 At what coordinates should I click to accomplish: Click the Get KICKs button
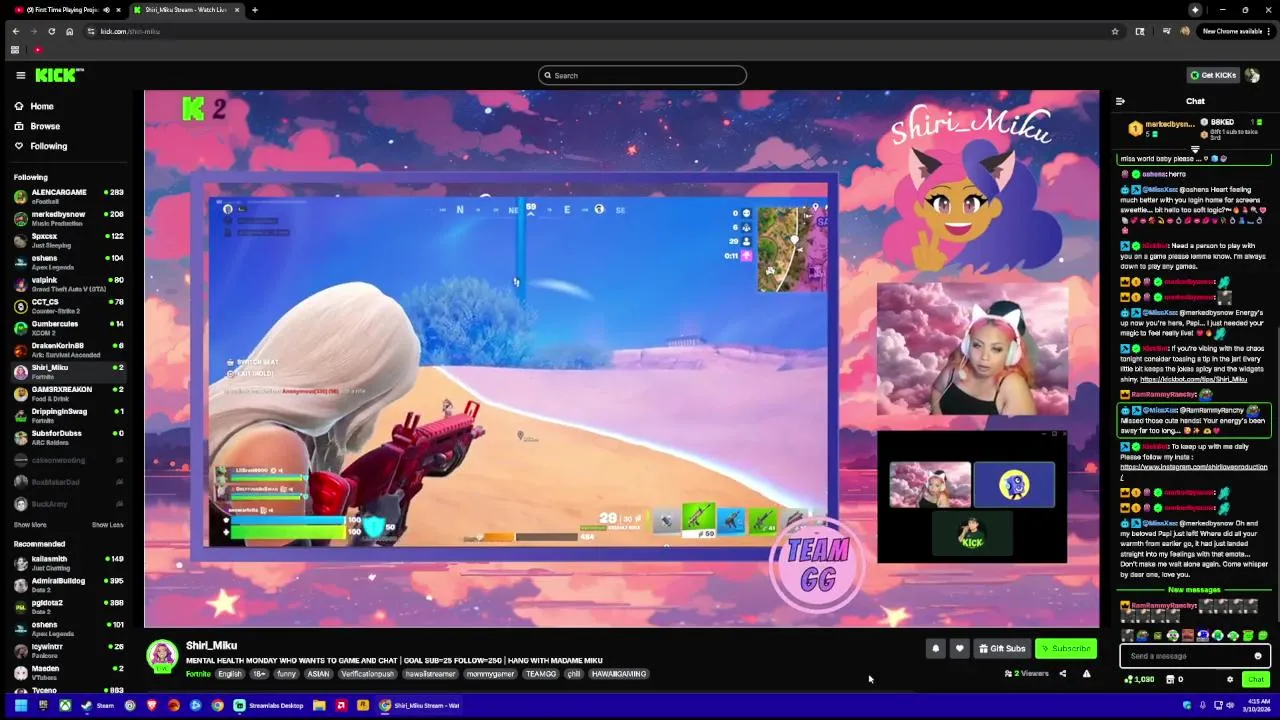pyautogui.click(x=1213, y=75)
